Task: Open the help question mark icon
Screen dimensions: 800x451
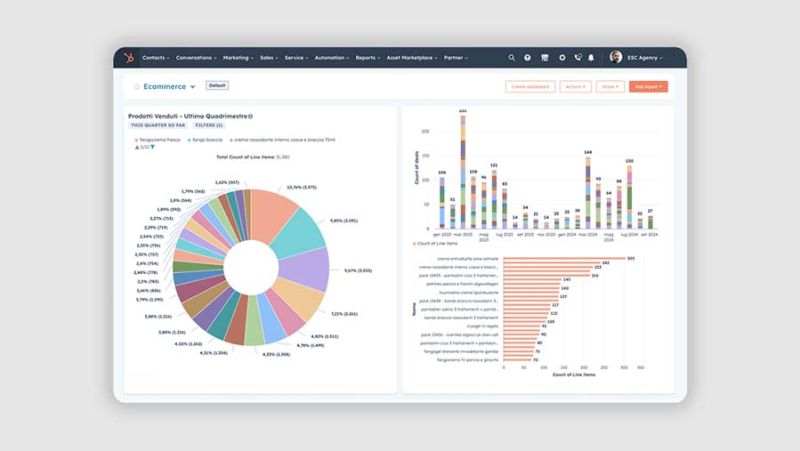Action: 528,58
